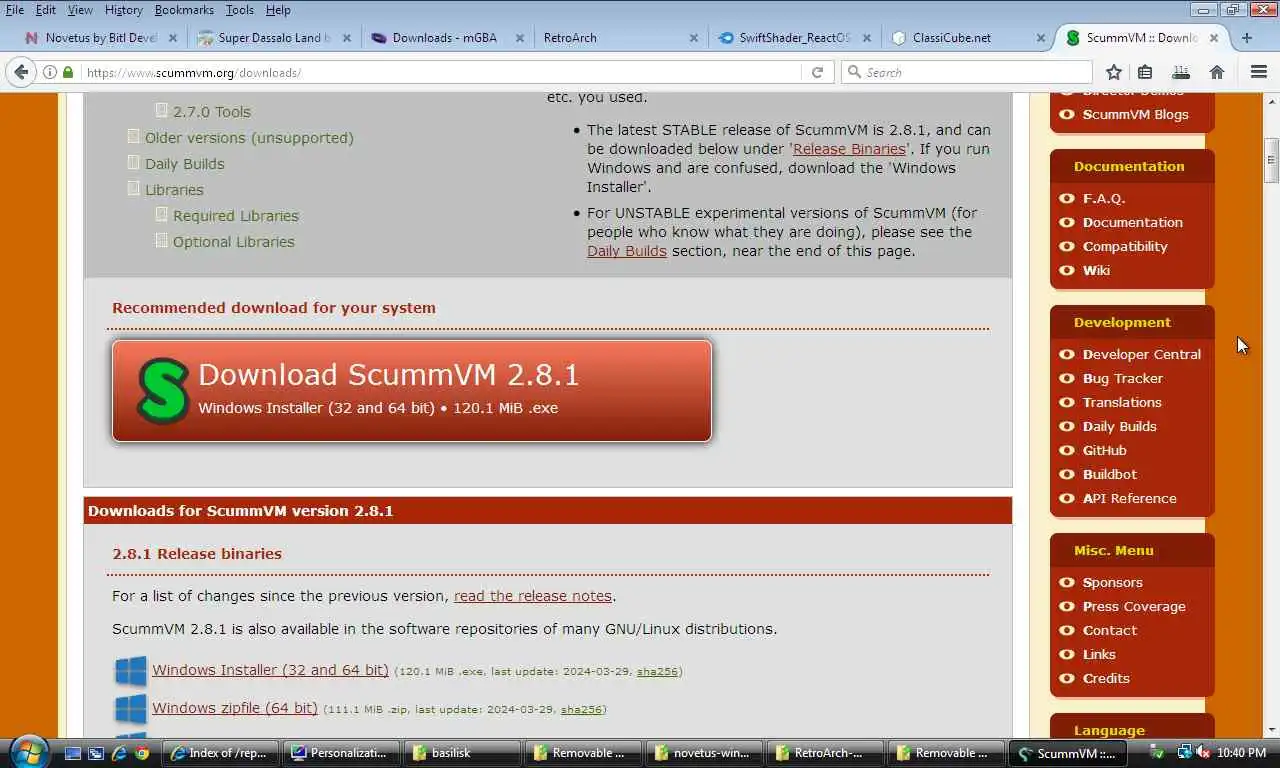The width and height of the screenshot is (1280, 768).
Task: Show bookmarks list icon in toolbar
Action: [1145, 72]
